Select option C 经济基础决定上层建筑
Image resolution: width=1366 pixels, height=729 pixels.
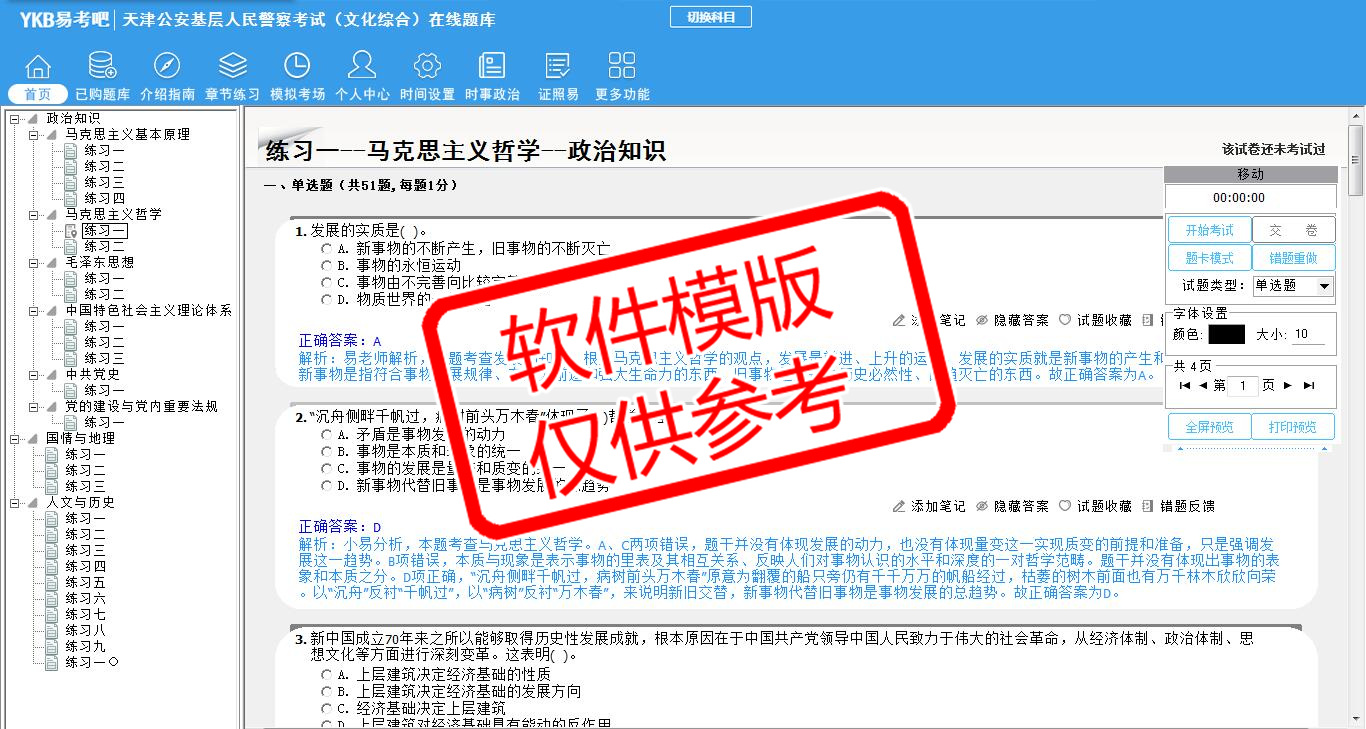click(326, 708)
